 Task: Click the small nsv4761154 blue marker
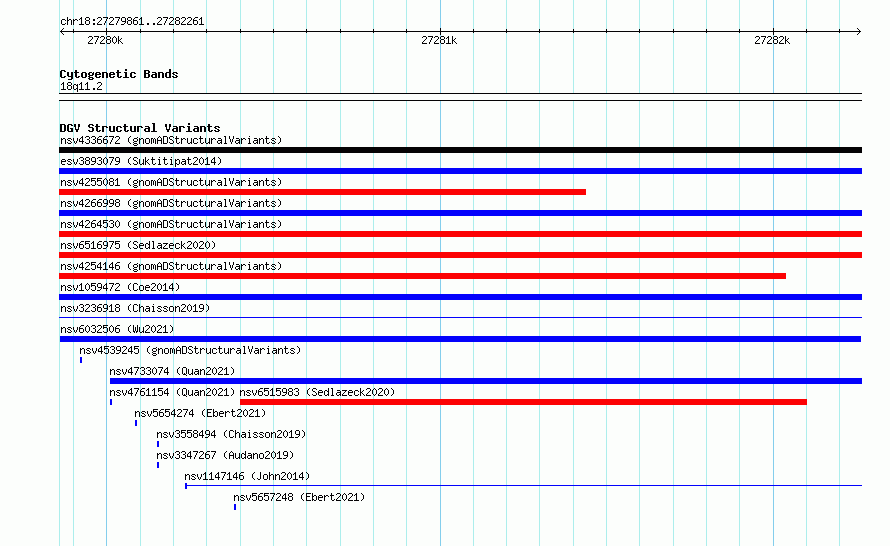[111, 402]
